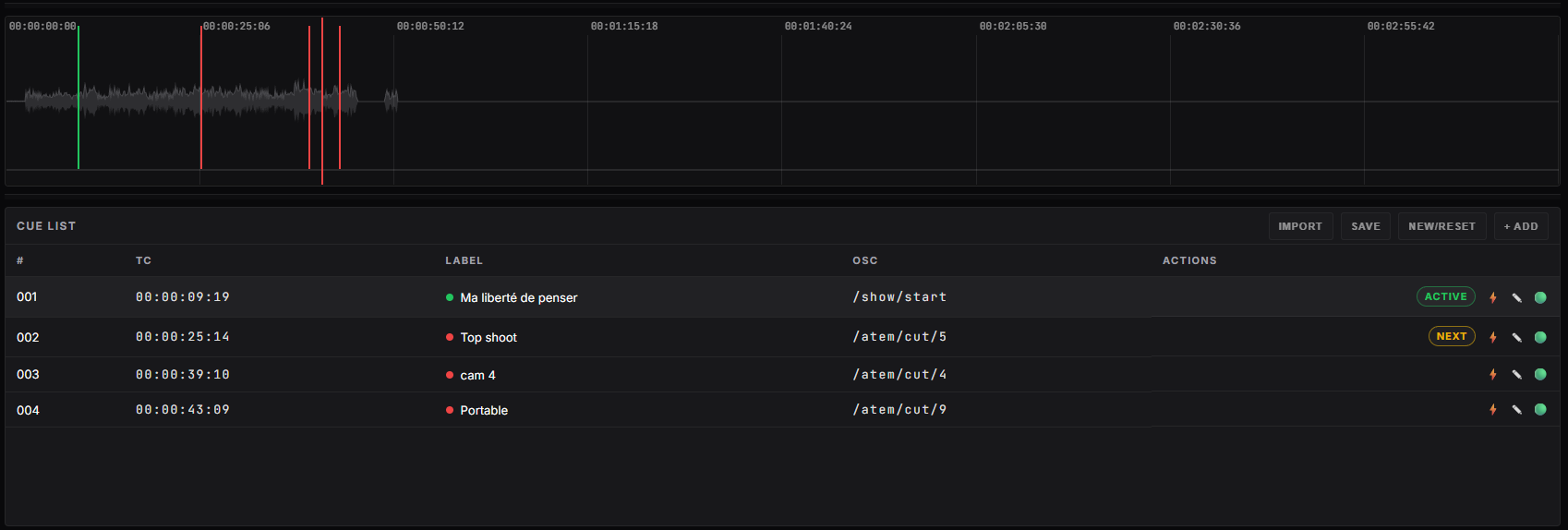This screenshot has height=530, width=1568.
Task: Toggle green enable dot on cue 002
Action: point(1540,337)
